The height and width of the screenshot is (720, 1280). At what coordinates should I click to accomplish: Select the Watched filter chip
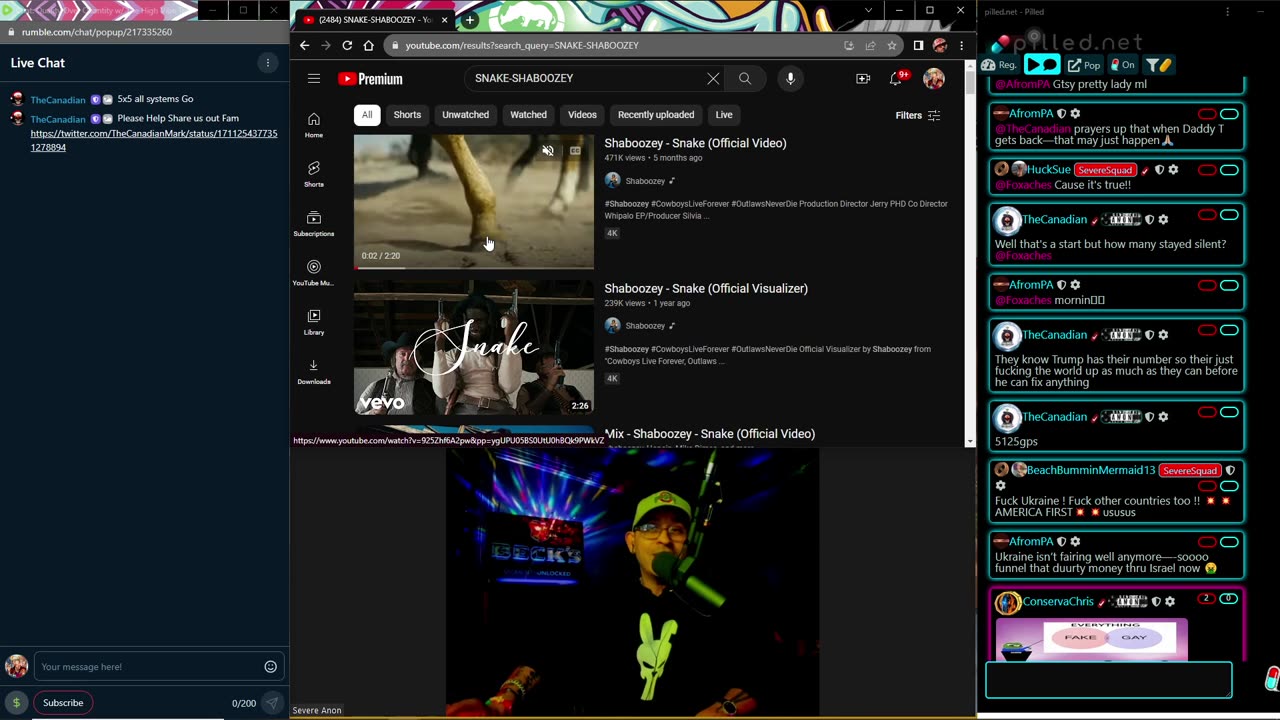point(528,115)
